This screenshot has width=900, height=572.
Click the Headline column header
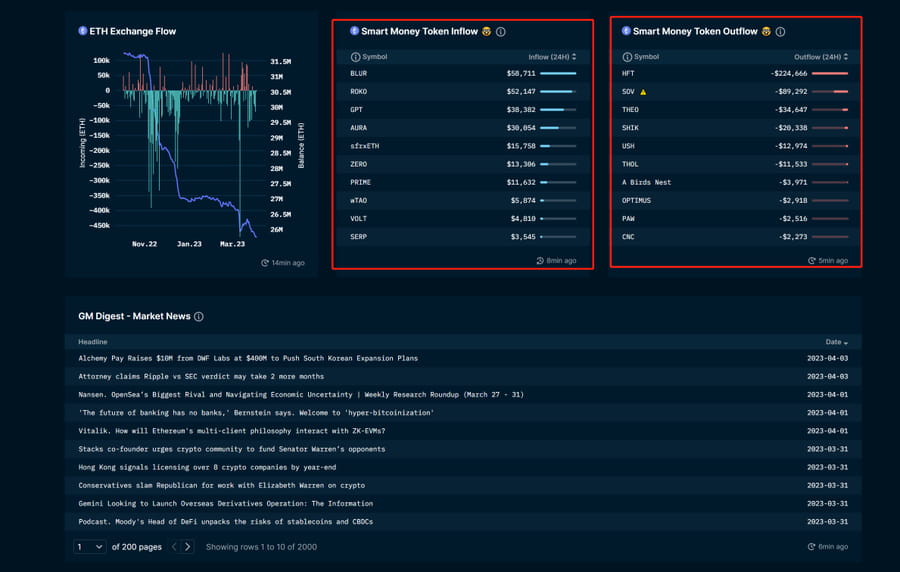coord(92,342)
